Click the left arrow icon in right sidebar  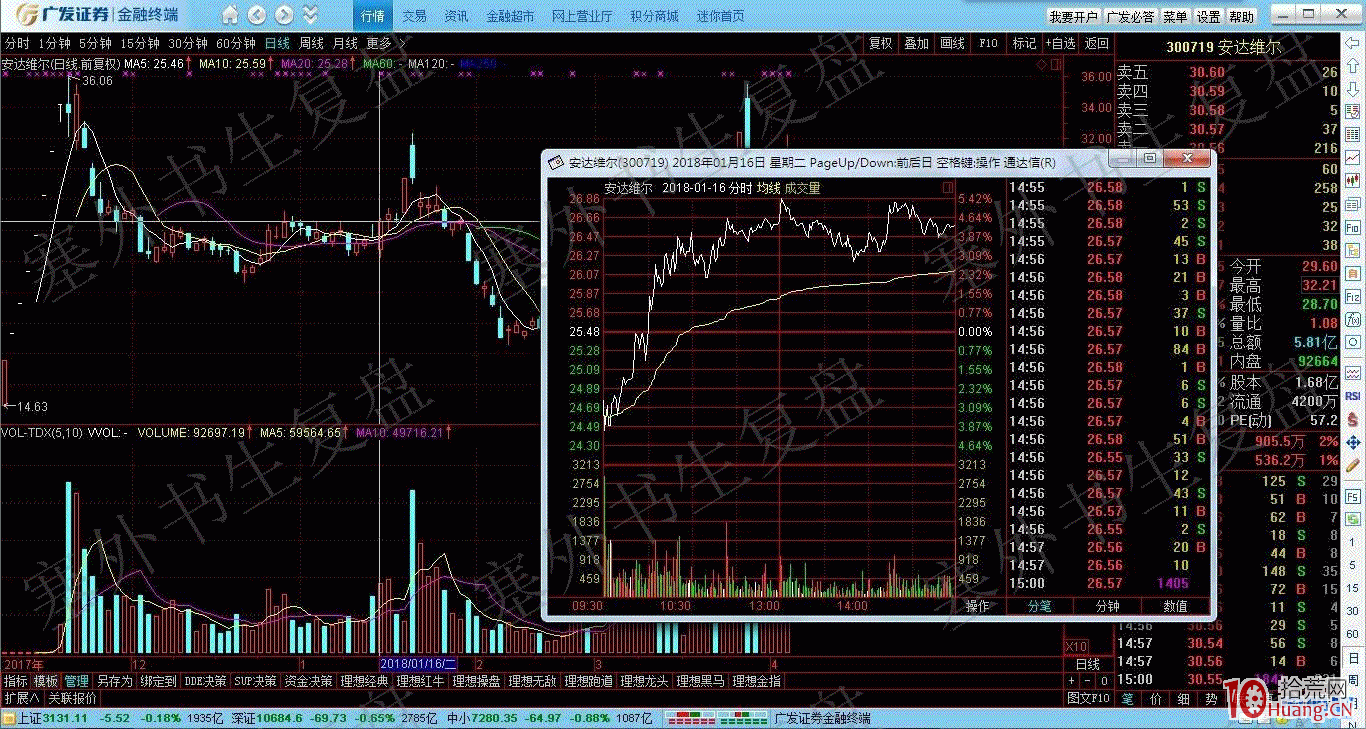coord(1352,43)
